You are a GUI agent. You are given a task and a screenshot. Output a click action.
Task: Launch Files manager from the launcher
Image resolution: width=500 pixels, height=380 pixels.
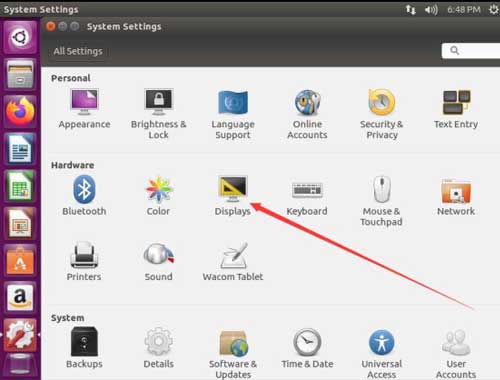coord(20,74)
